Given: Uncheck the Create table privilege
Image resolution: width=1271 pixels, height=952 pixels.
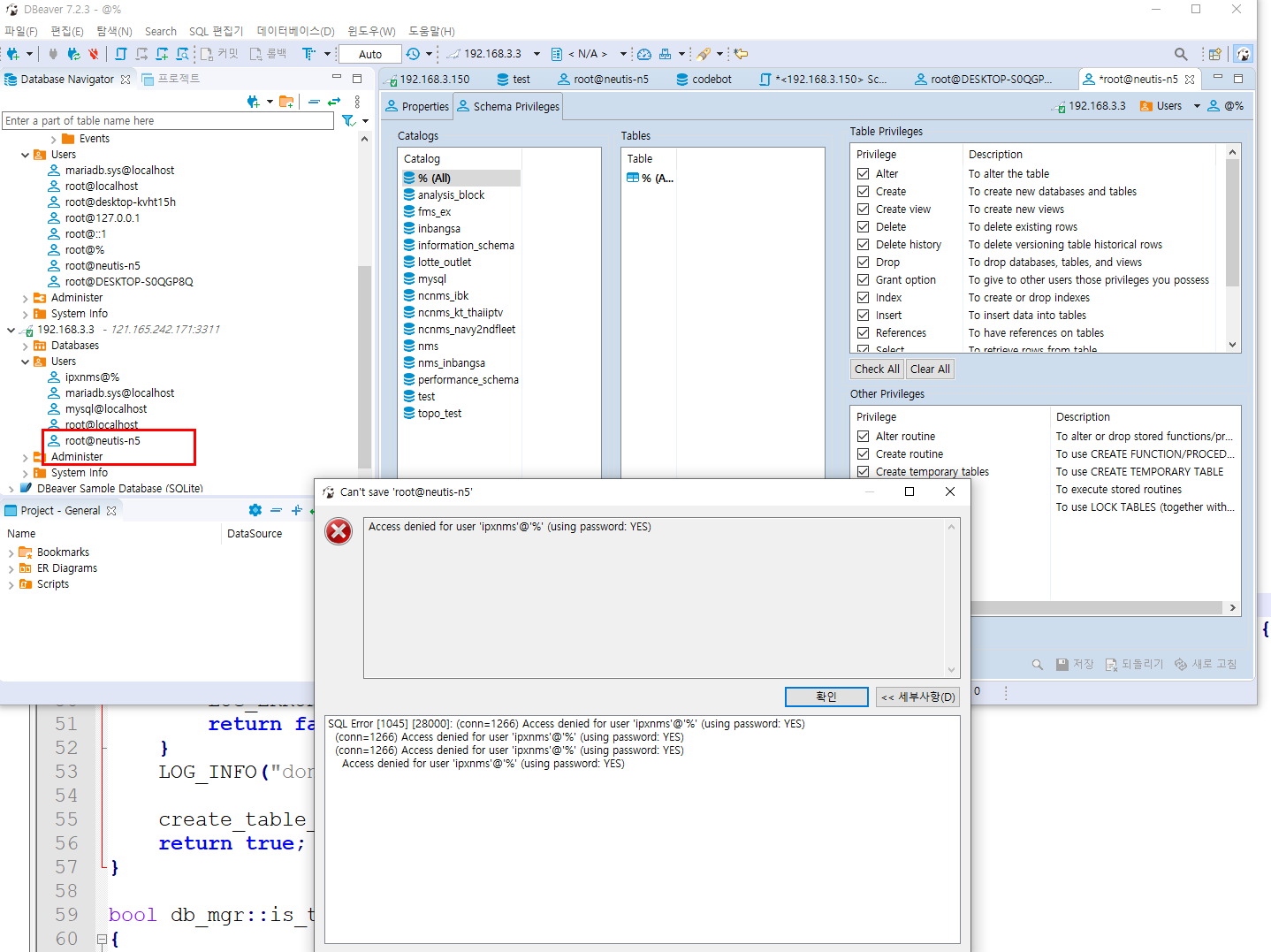Looking at the screenshot, I should (863, 192).
